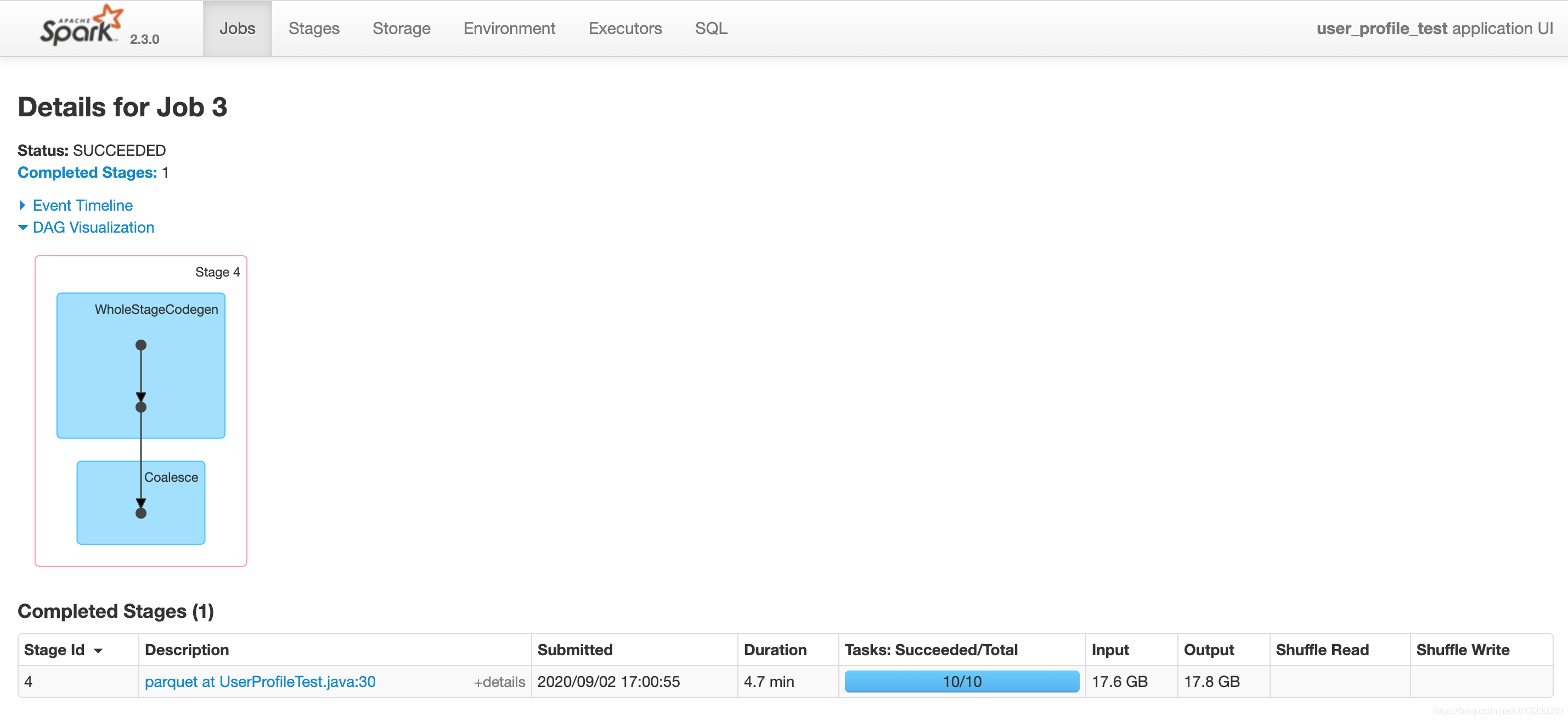The image size is (1568, 721).
Task: Switch to the Stages tab
Action: (x=314, y=29)
